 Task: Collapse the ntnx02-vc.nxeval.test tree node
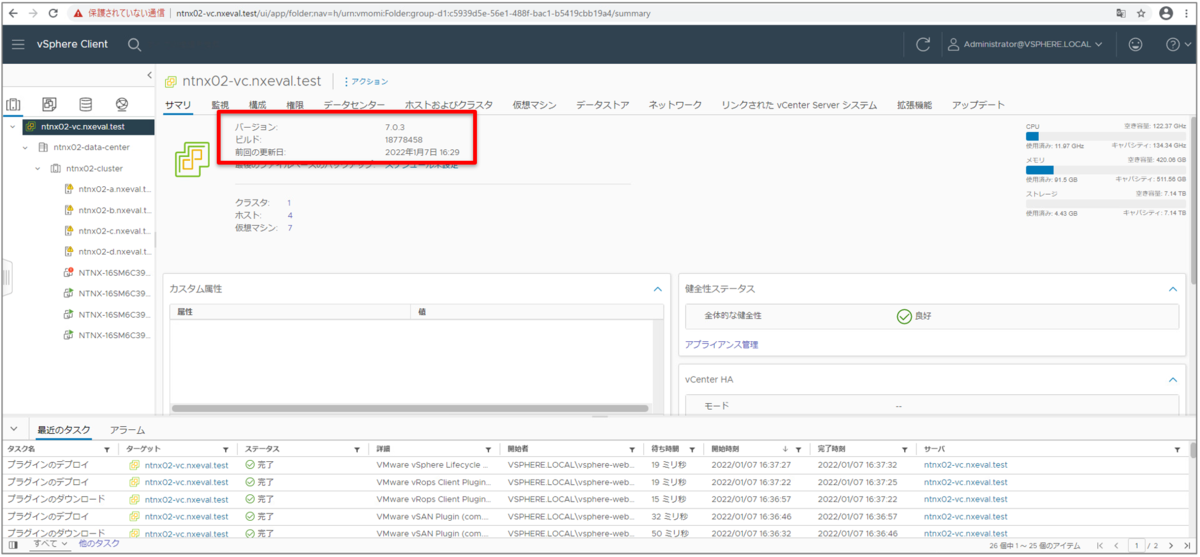13,127
